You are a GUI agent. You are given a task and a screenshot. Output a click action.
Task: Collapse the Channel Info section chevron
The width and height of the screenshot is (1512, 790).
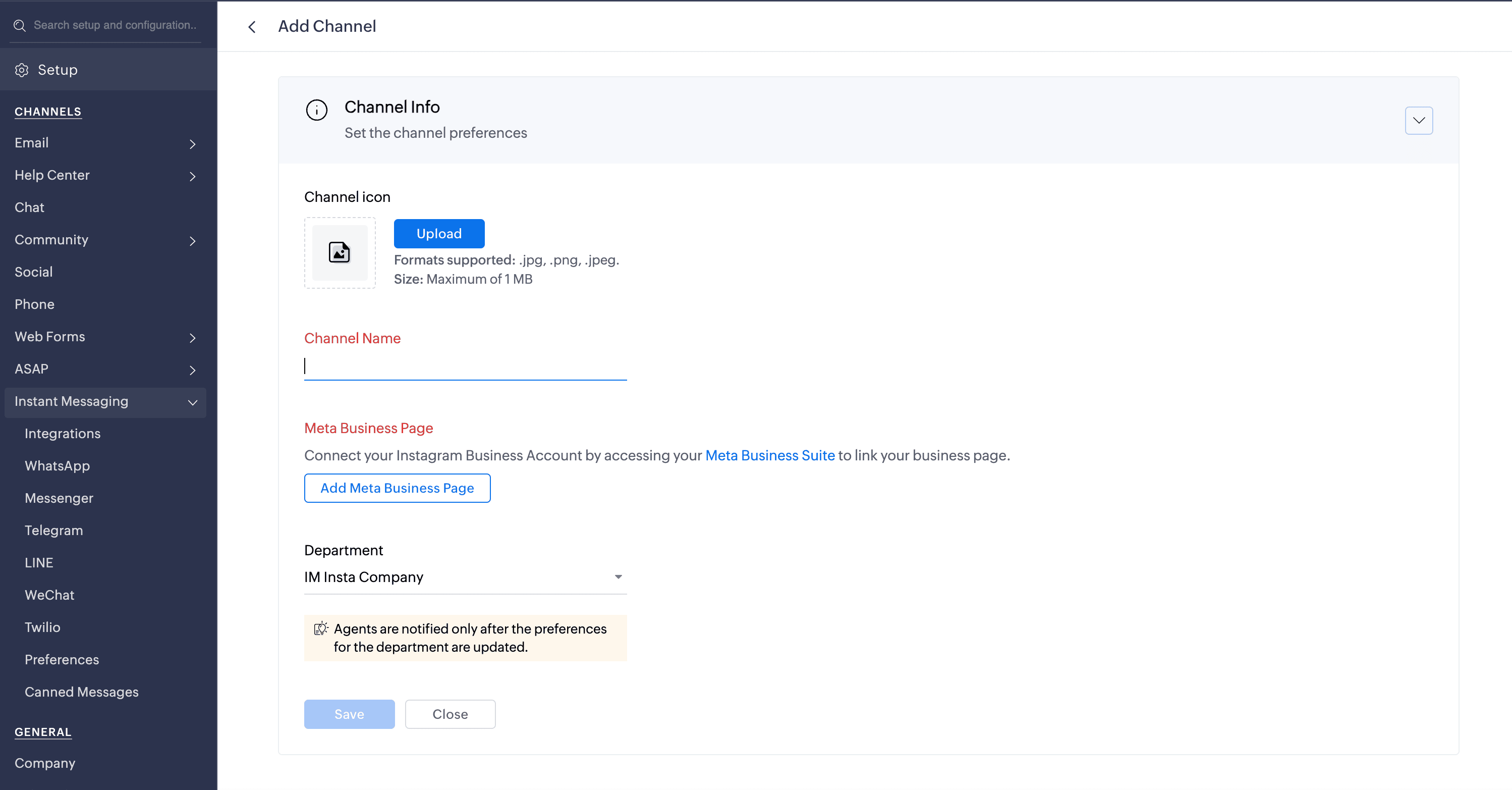click(1418, 121)
